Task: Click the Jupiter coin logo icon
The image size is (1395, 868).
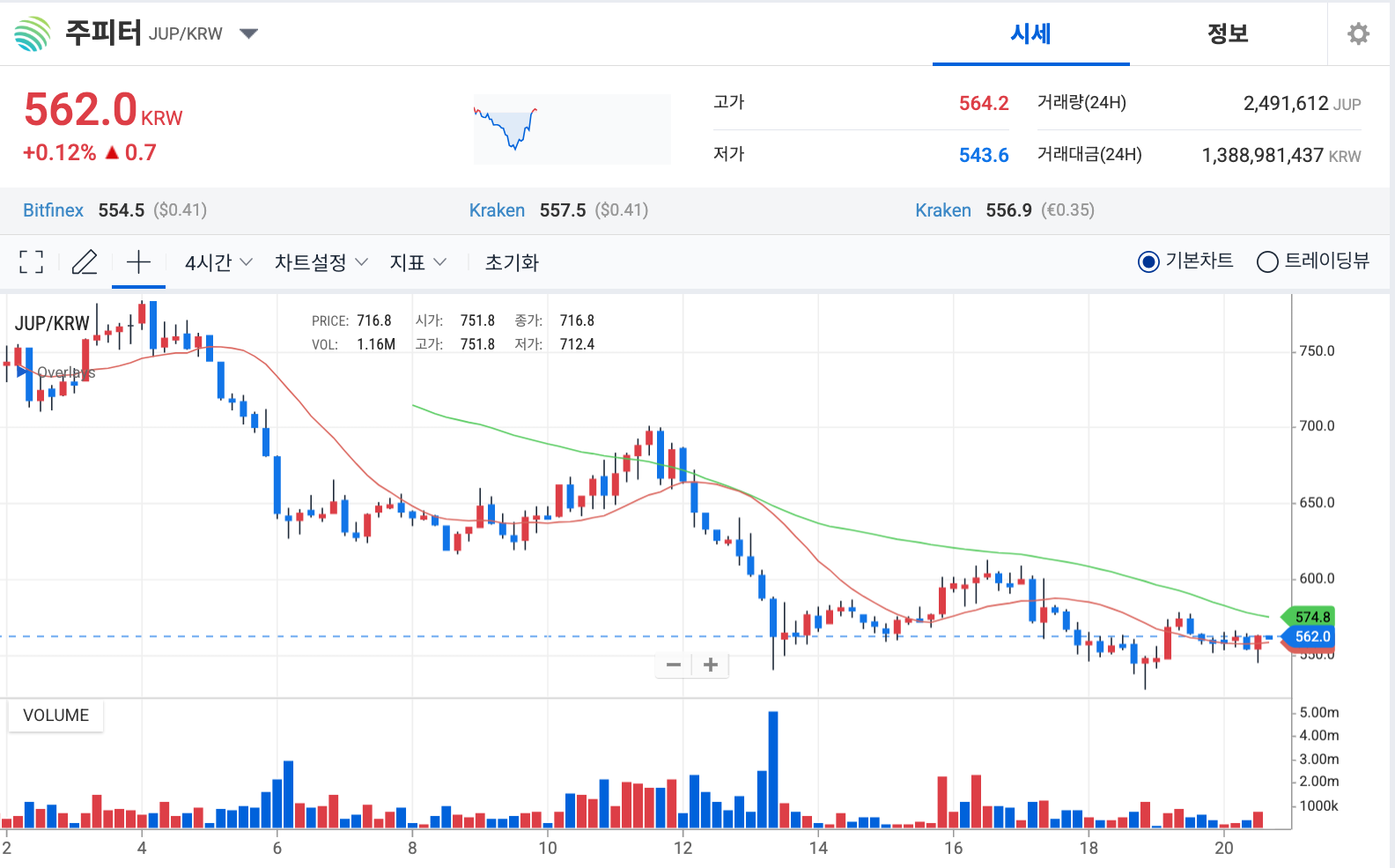Action: 33,33
